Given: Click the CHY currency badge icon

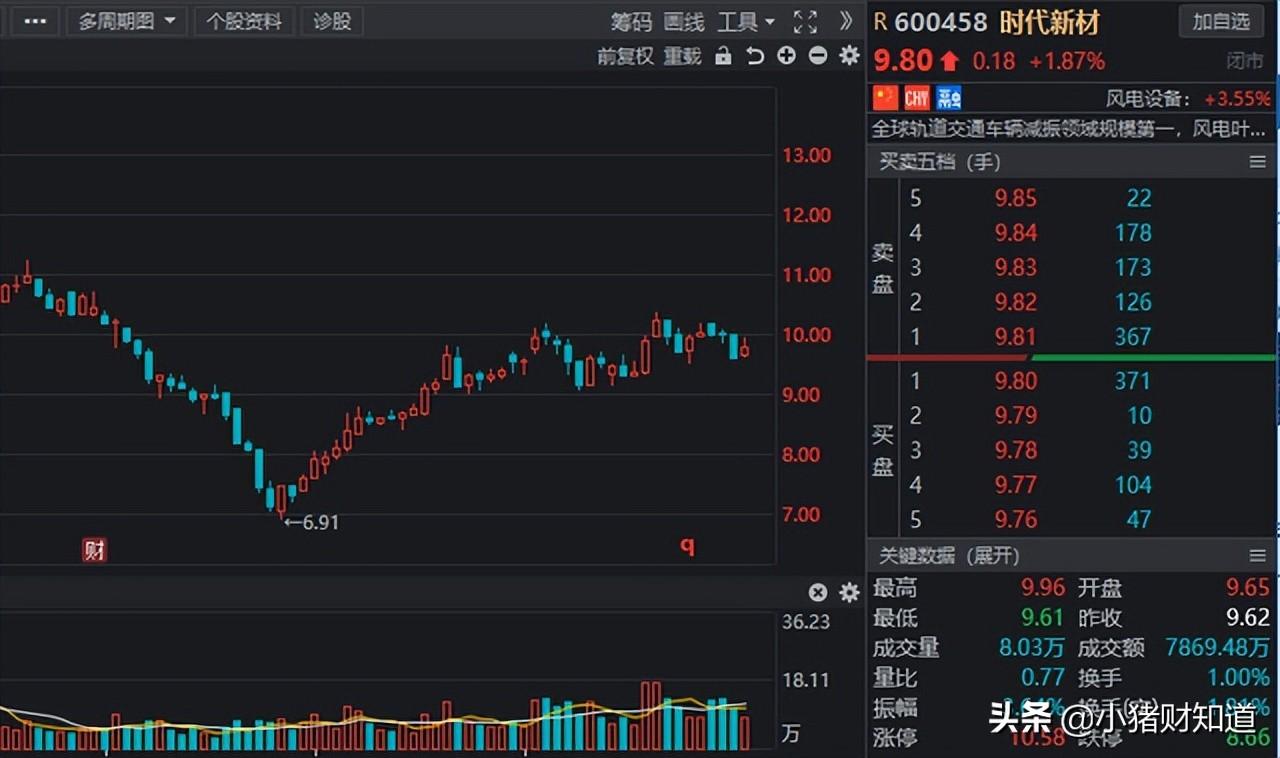Looking at the screenshot, I should 914,97.
